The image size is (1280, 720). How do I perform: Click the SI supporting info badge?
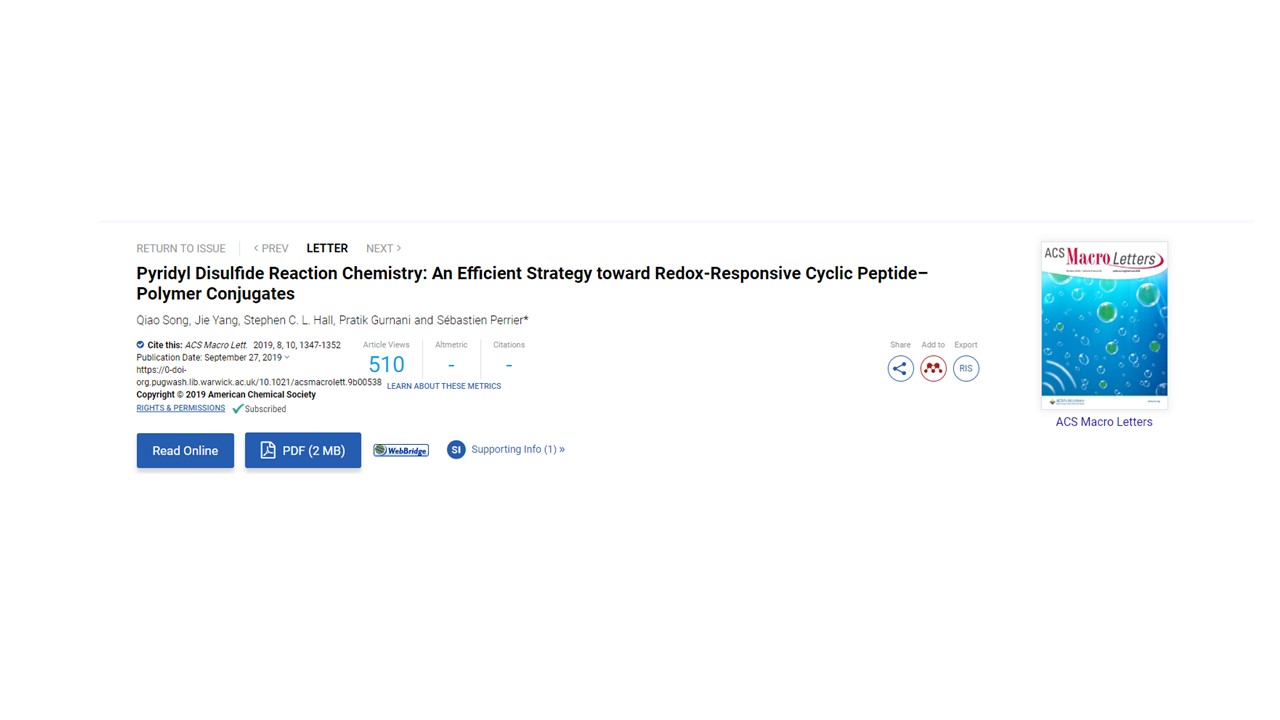pyautogui.click(x=456, y=450)
